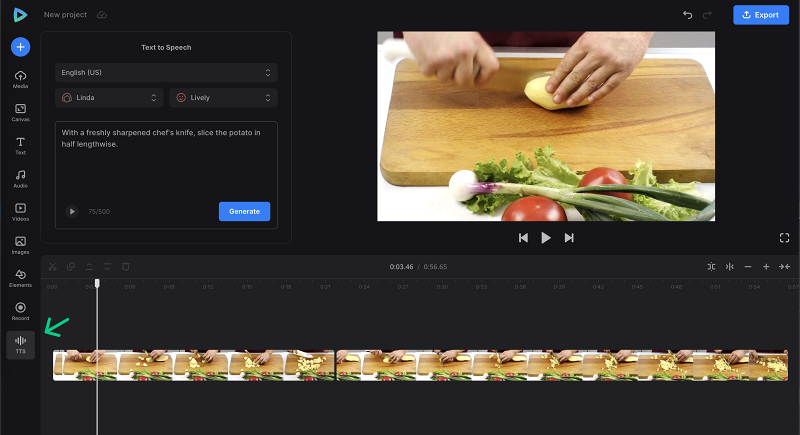The width and height of the screenshot is (800, 435).
Task: Bring the clip layer forward
Action: coord(89,266)
